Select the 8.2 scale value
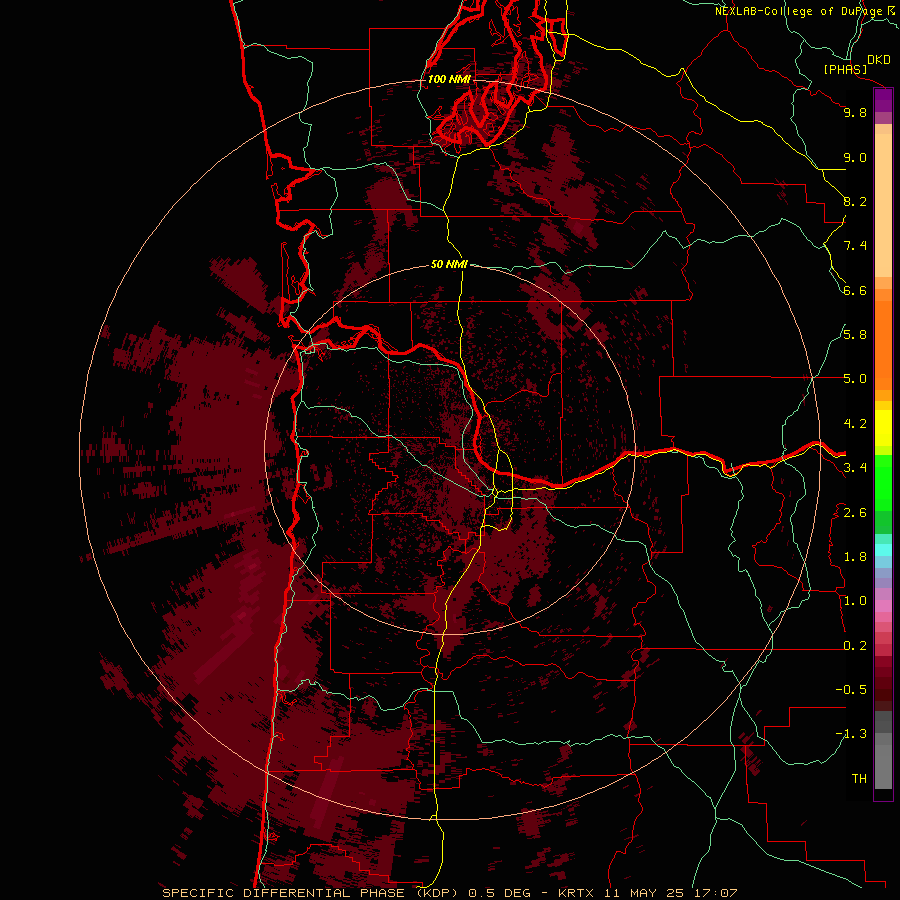900x900 pixels. (855, 201)
